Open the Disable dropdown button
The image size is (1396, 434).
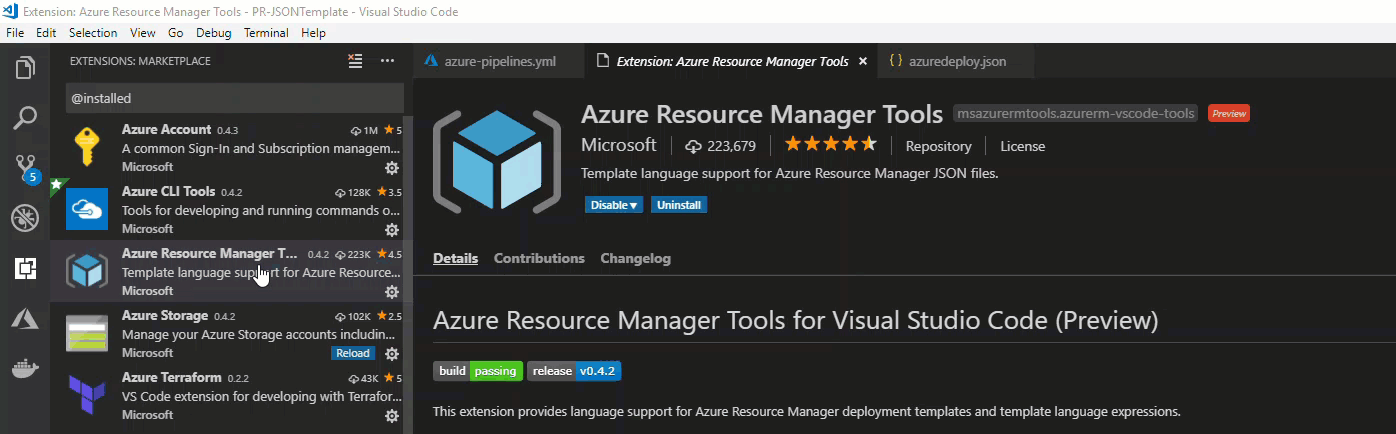[614, 205]
